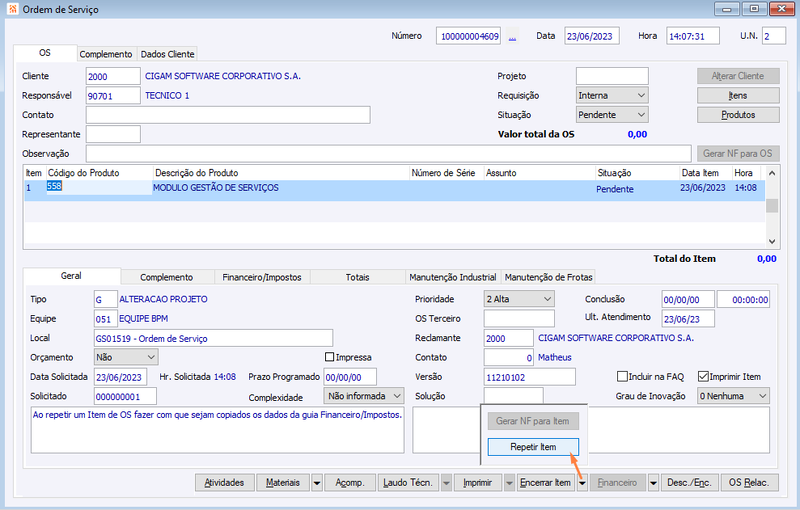Click the item grid scrollbar thumb
This screenshot has height=510, width=800.
[772, 206]
